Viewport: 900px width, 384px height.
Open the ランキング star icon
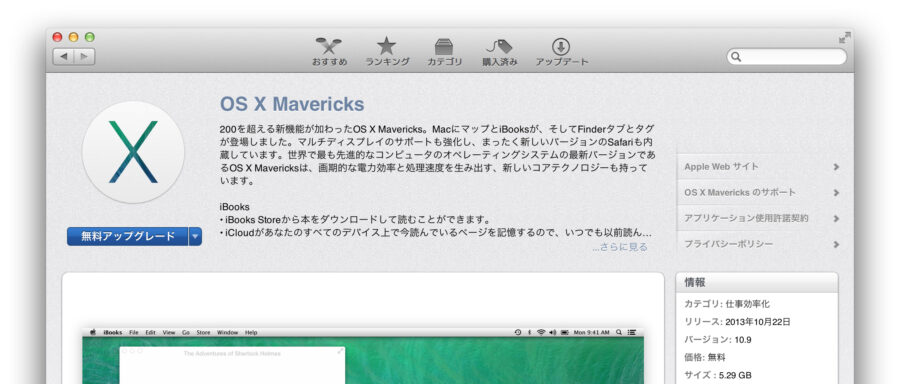(386, 46)
